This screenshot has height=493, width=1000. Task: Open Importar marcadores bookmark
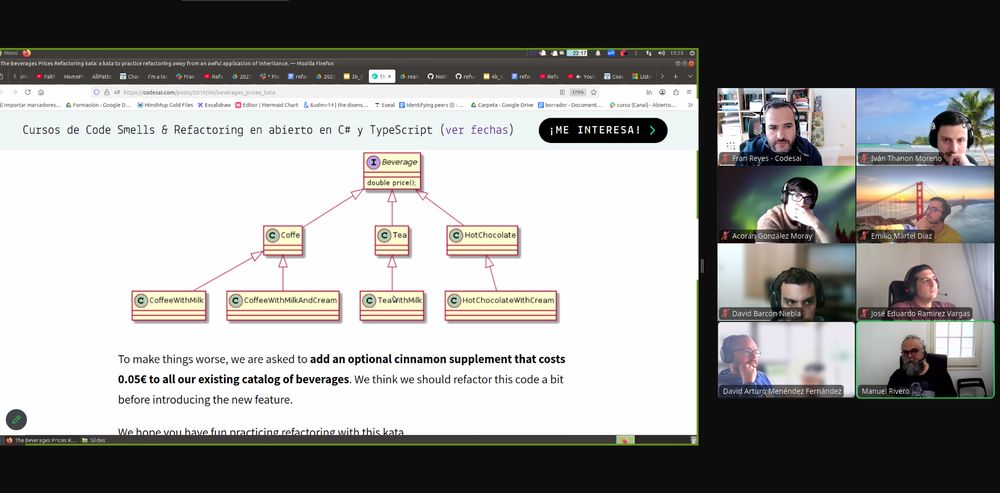[31, 105]
